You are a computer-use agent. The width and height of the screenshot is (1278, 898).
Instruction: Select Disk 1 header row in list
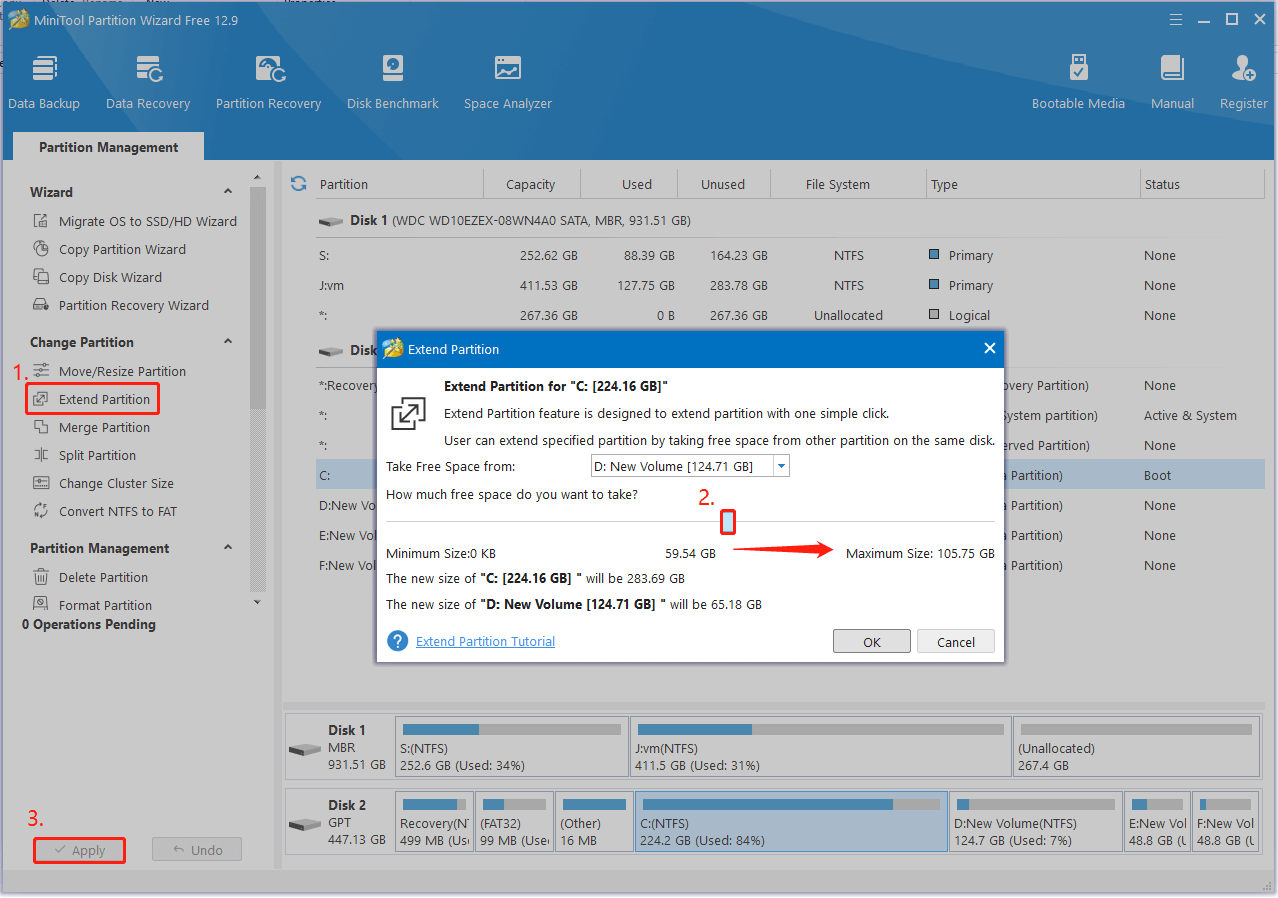pos(789,221)
